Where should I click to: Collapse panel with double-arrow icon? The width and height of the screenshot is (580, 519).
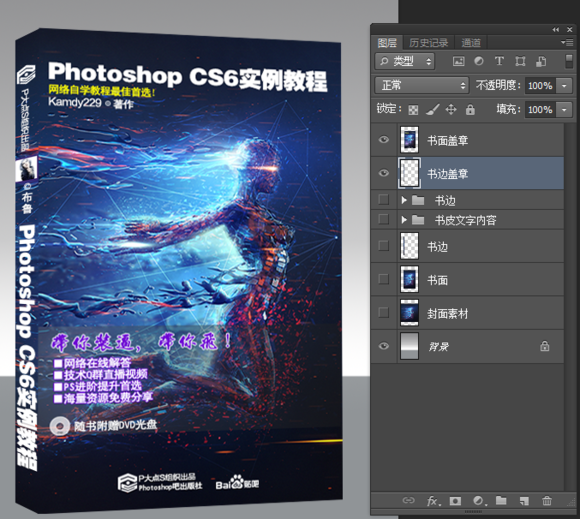coord(556,30)
